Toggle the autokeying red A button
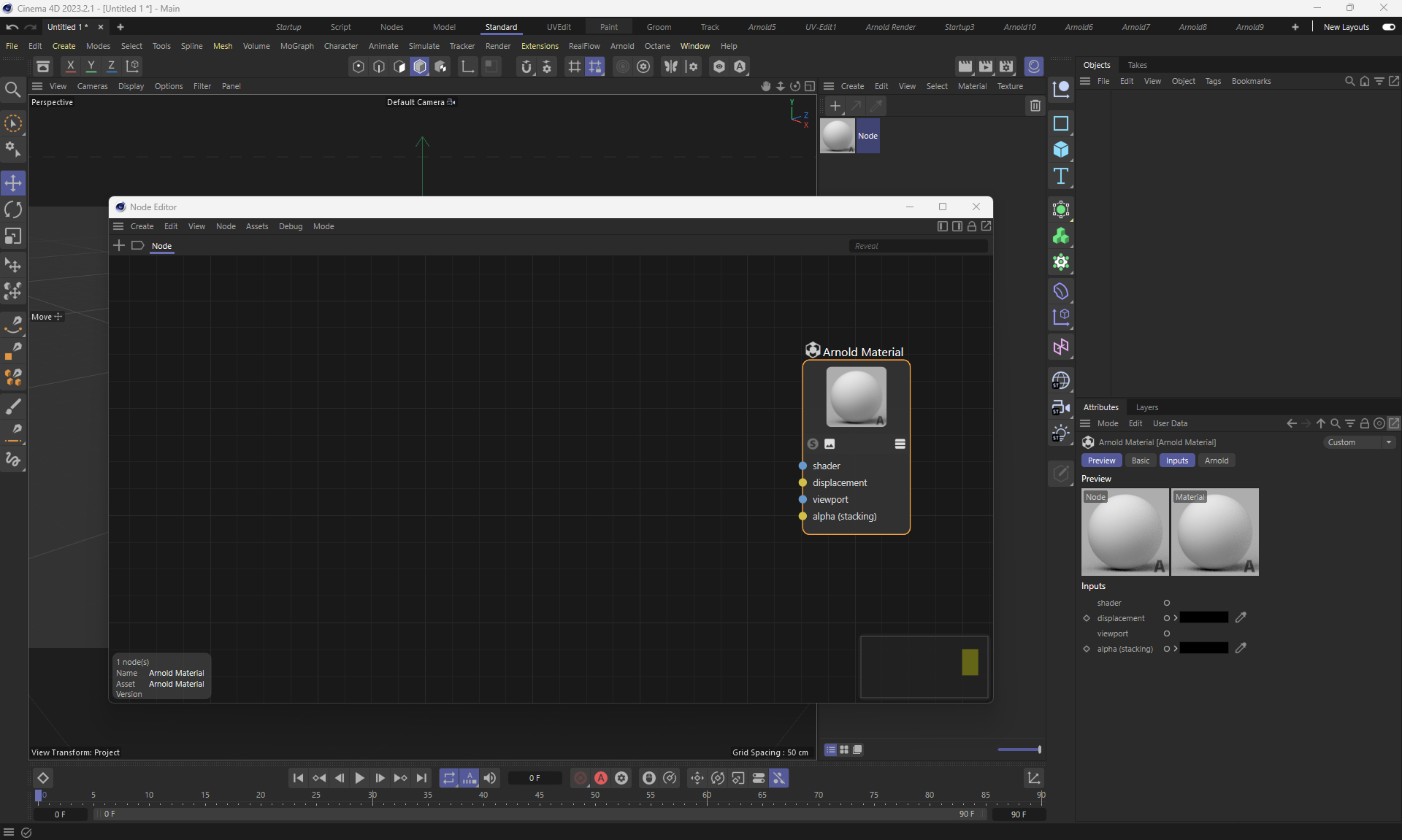Image resolution: width=1402 pixels, height=840 pixels. [x=601, y=778]
